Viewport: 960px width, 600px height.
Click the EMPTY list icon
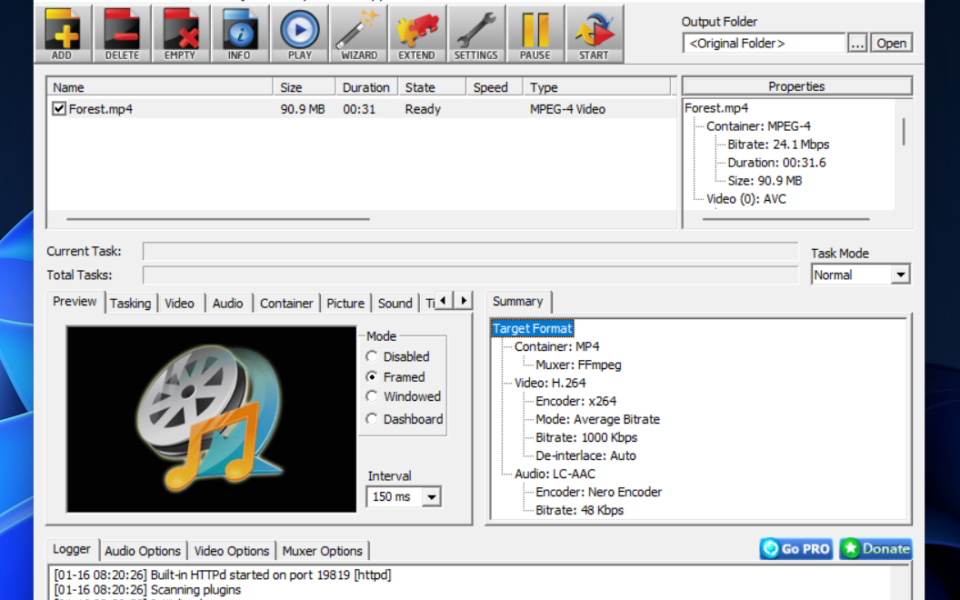pyautogui.click(x=181, y=34)
